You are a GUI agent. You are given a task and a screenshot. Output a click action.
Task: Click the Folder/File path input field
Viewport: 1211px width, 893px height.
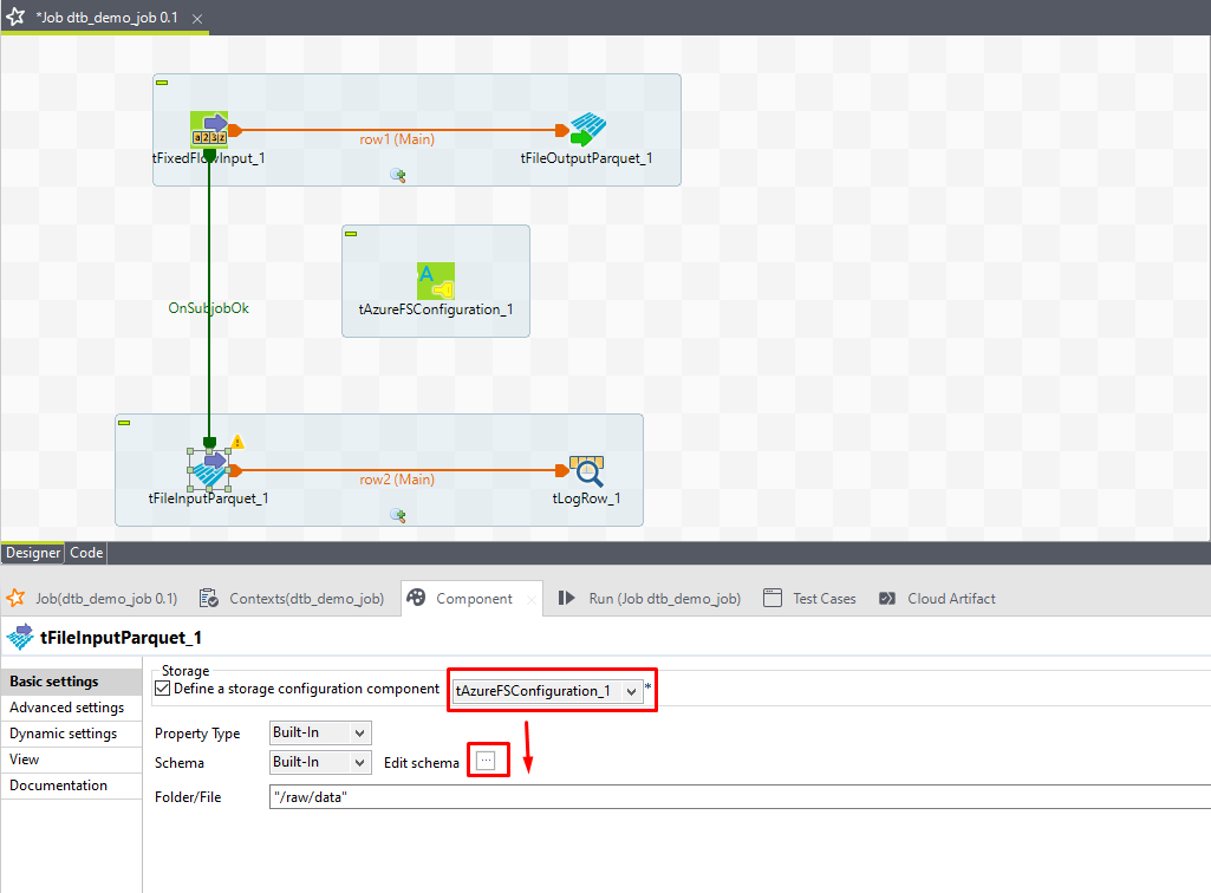pos(700,797)
